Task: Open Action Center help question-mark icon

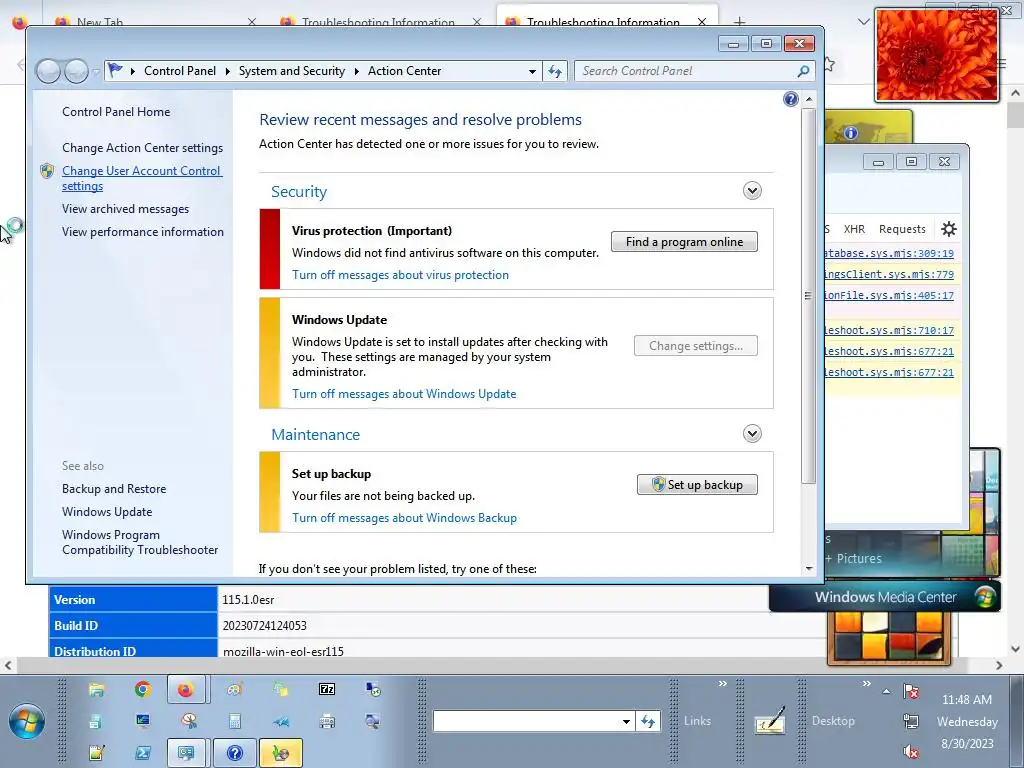Action: pos(790,99)
